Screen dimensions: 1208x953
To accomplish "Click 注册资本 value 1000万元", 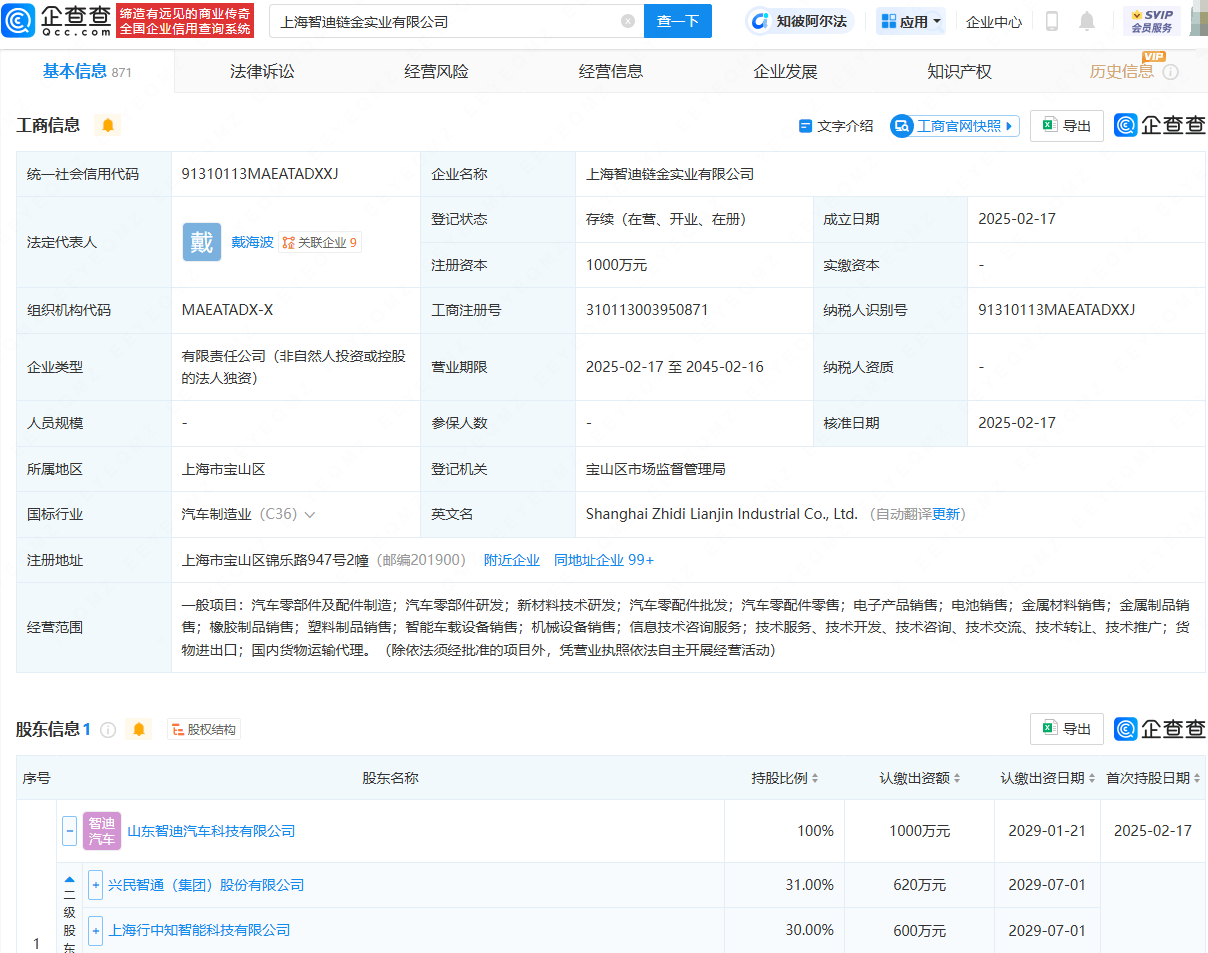I will tap(617, 265).
